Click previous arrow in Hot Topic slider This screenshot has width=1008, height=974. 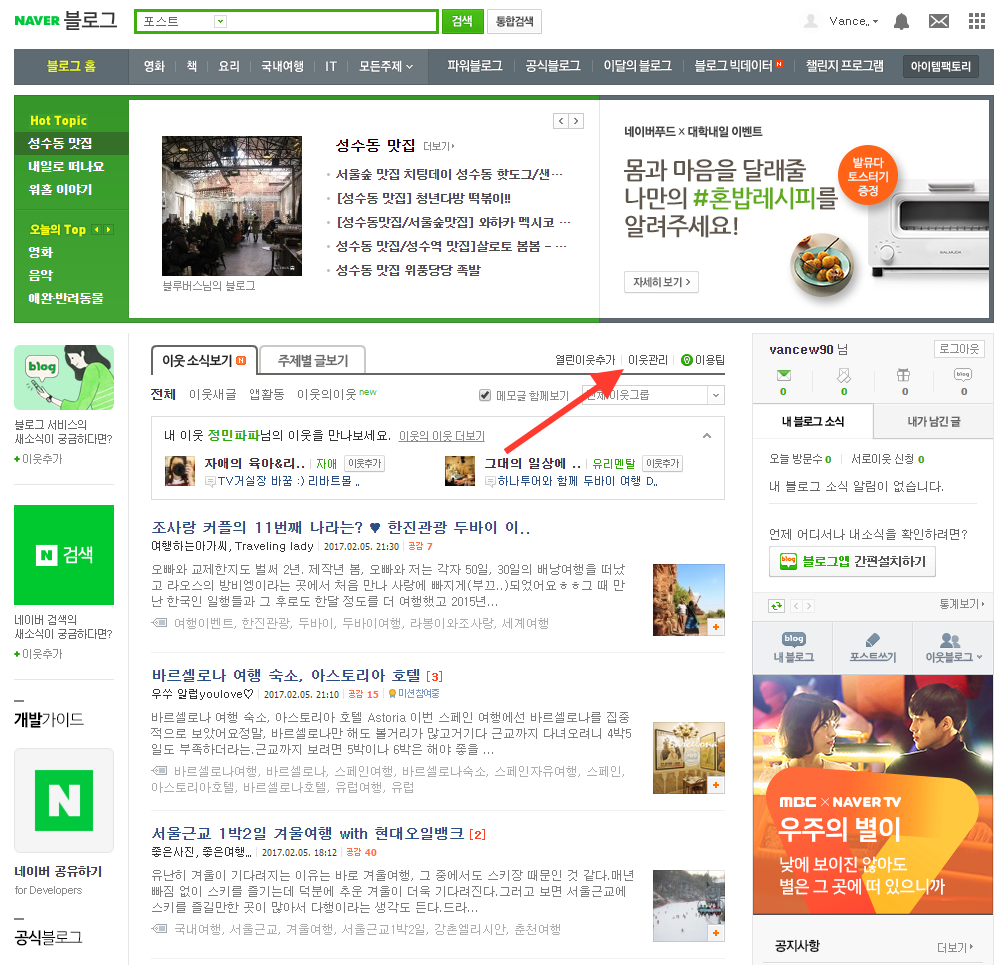click(561, 121)
